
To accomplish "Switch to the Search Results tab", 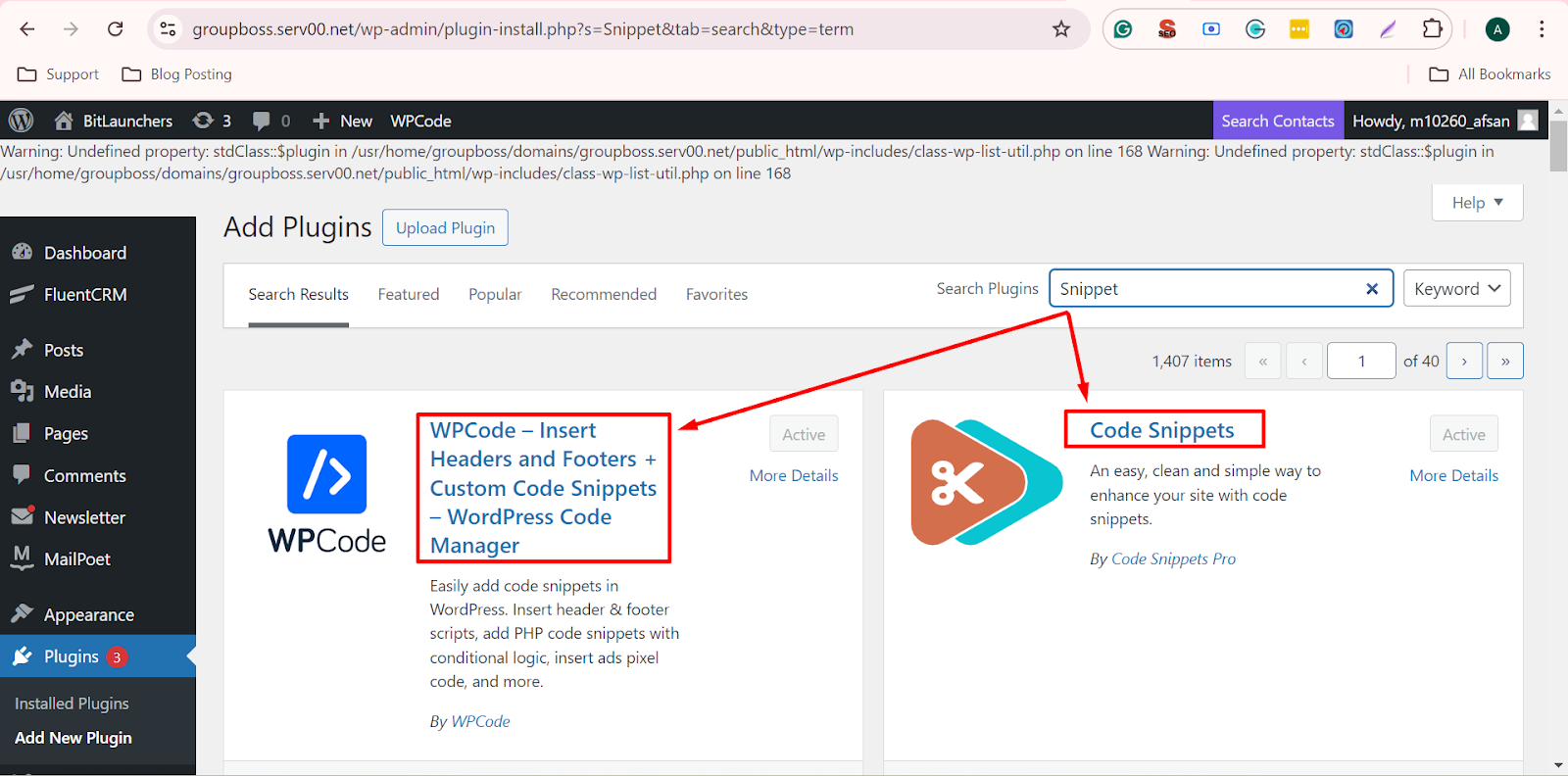I will 298,294.
